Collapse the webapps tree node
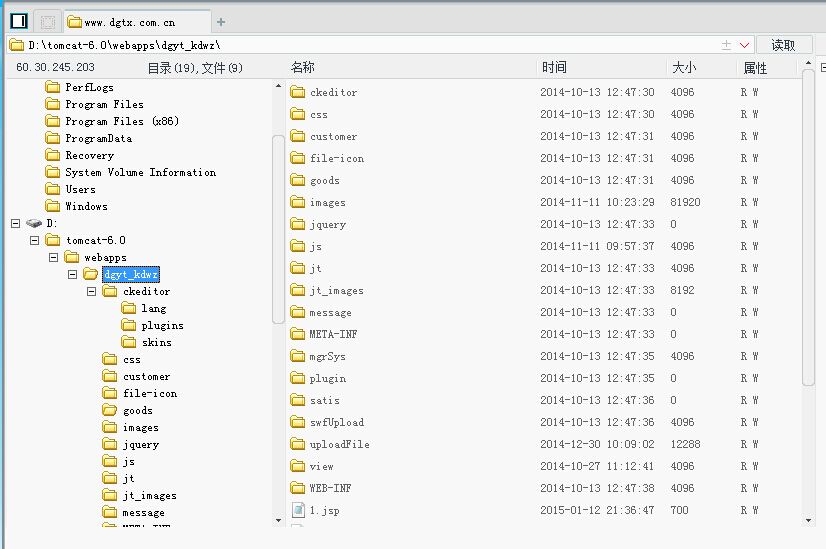 point(54,258)
